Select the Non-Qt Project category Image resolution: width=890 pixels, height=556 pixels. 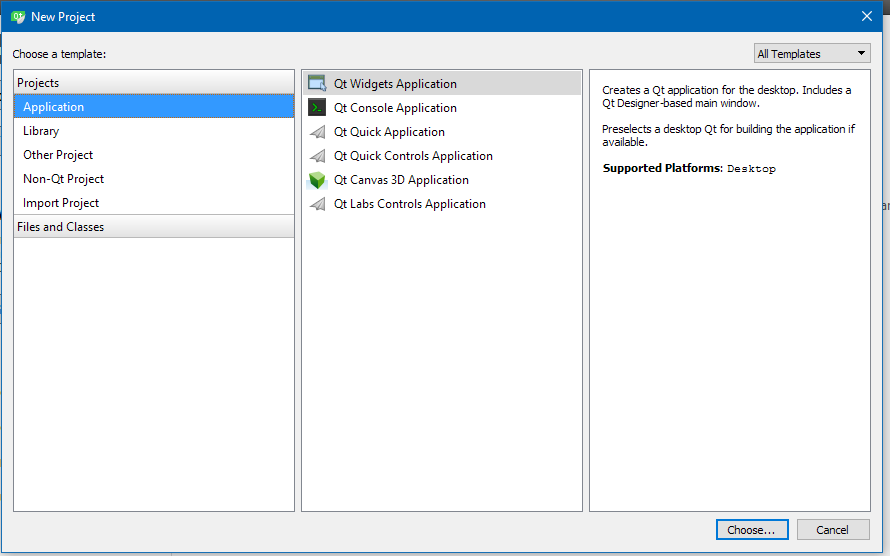click(154, 179)
